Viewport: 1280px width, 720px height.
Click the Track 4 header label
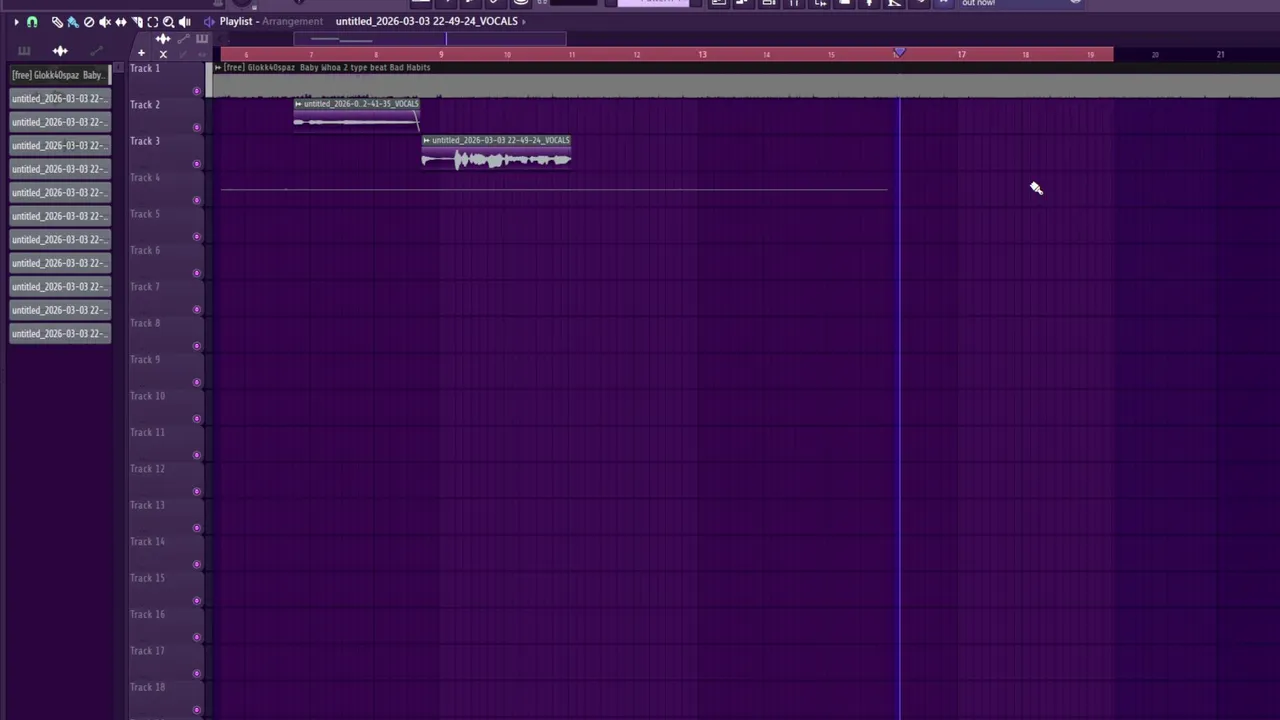[145, 178]
